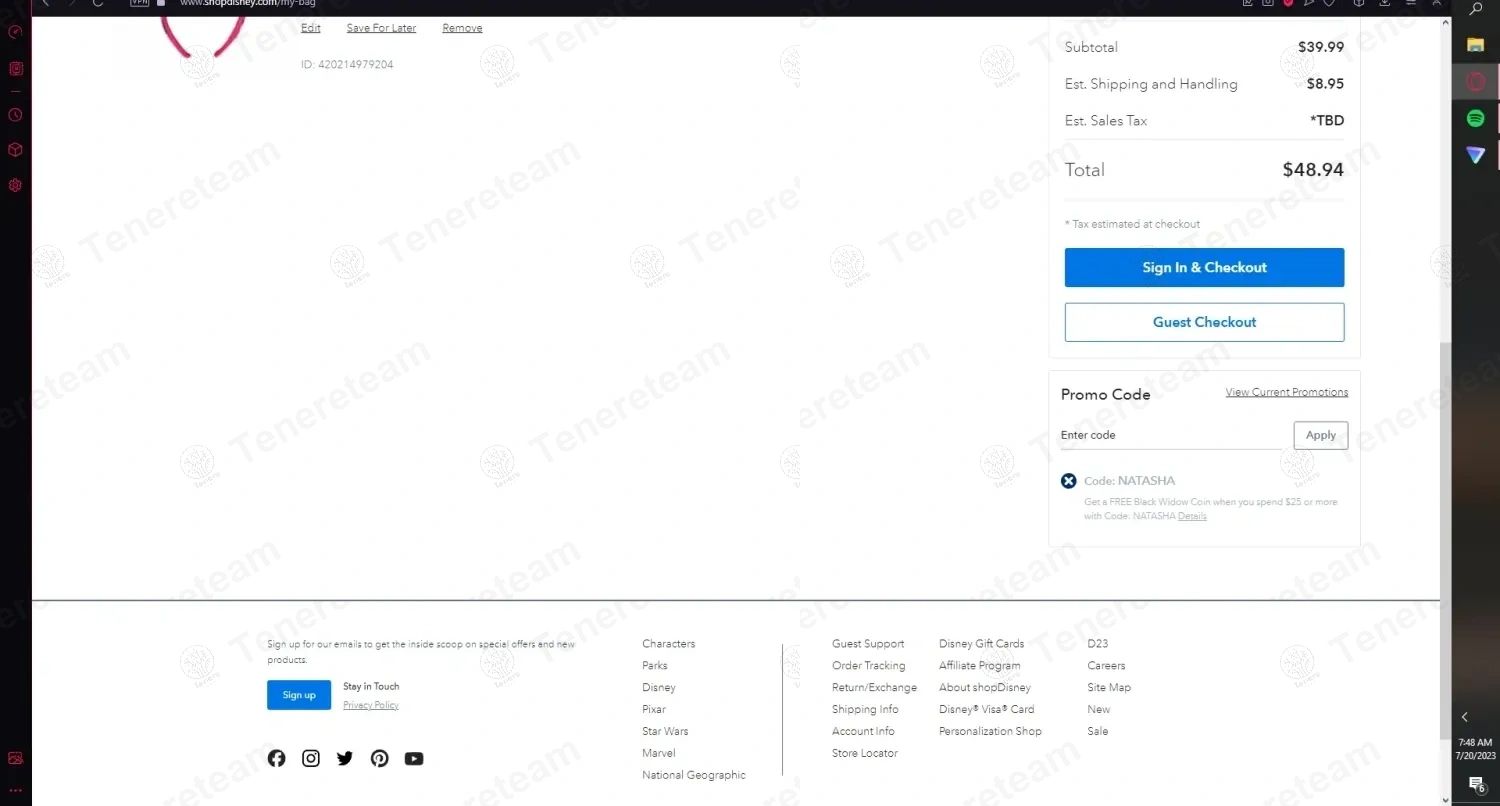Open Windows search magnifier in taskbar

point(1476,9)
